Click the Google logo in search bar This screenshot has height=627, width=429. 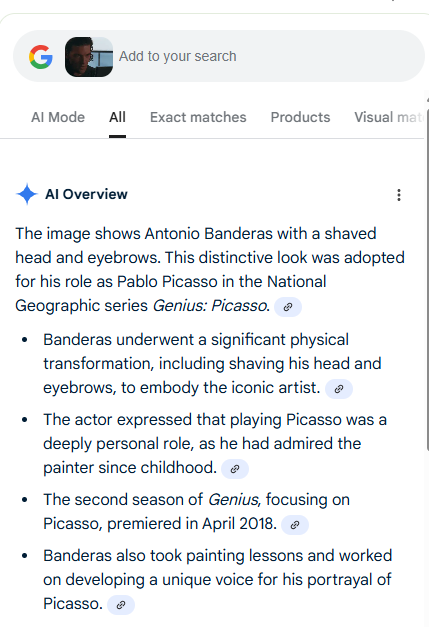point(41,57)
